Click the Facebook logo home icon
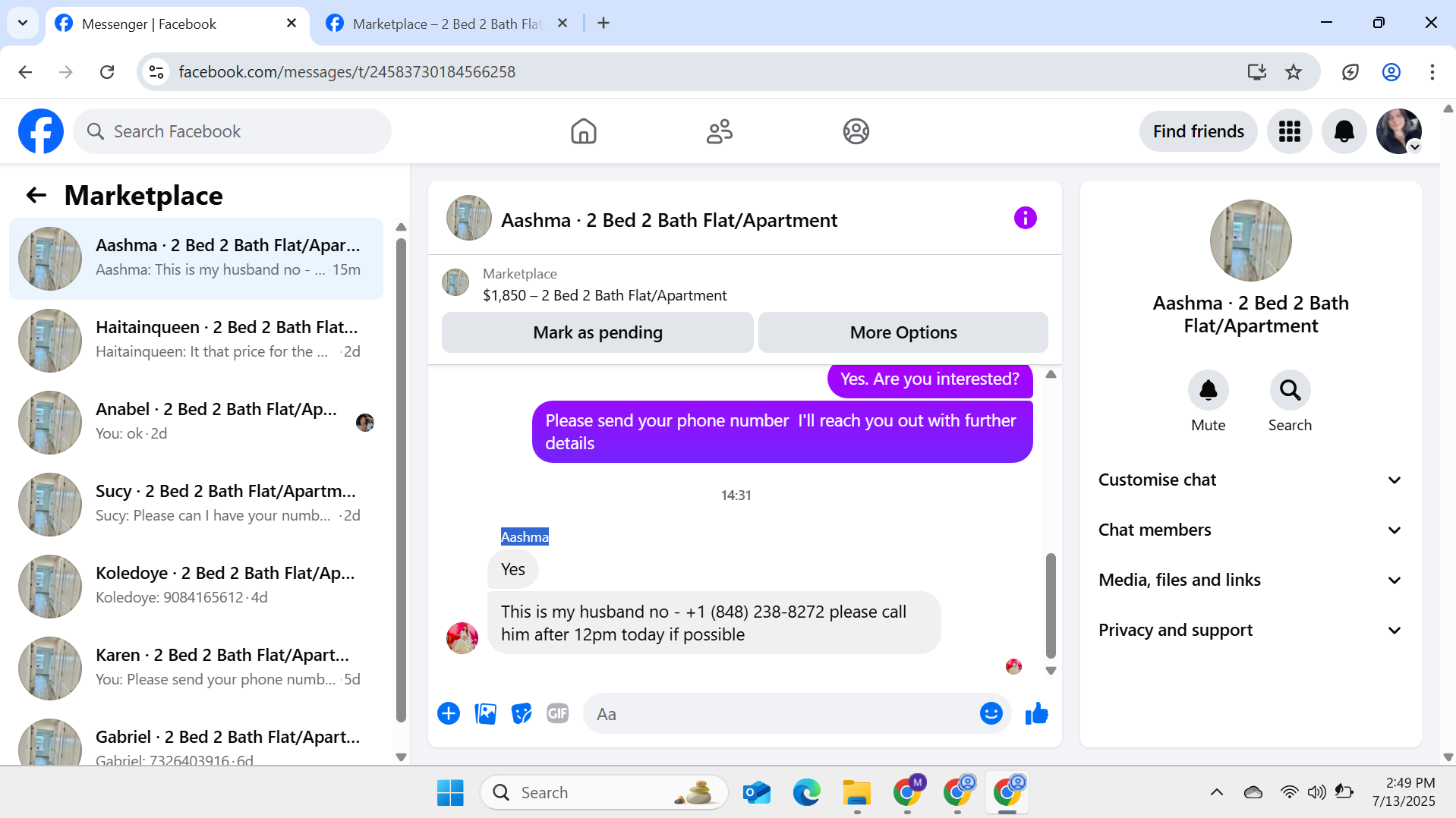 [x=41, y=131]
